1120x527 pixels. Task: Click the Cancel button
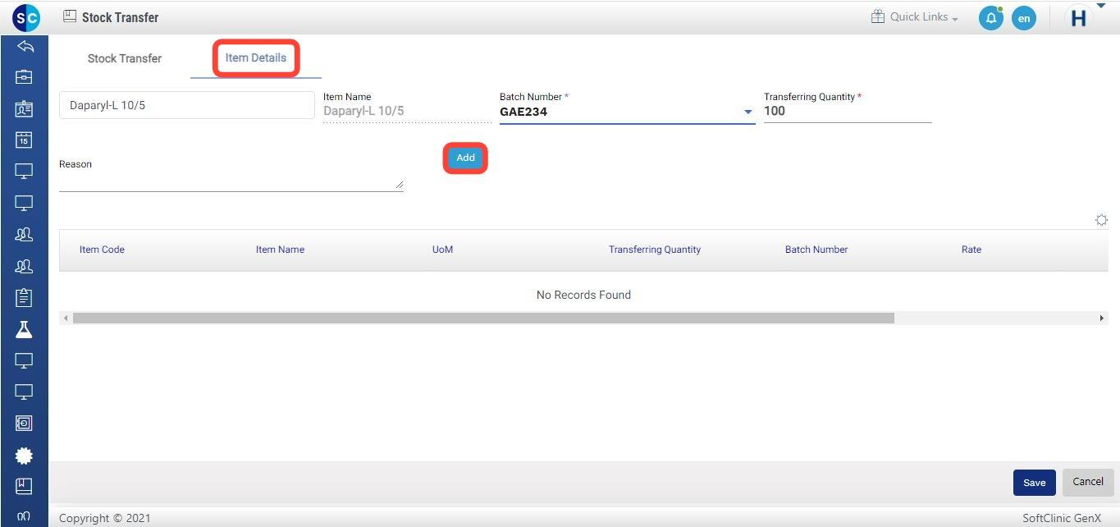tap(1087, 482)
